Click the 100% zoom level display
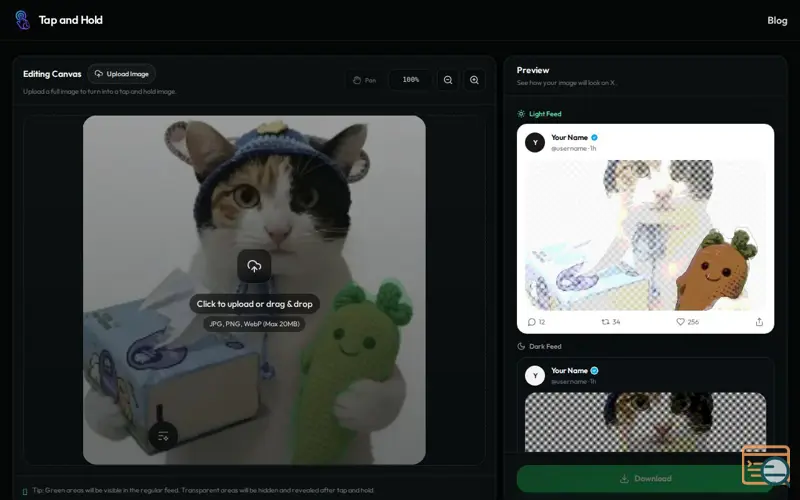The height and width of the screenshot is (500, 800). [x=411, y=80]
